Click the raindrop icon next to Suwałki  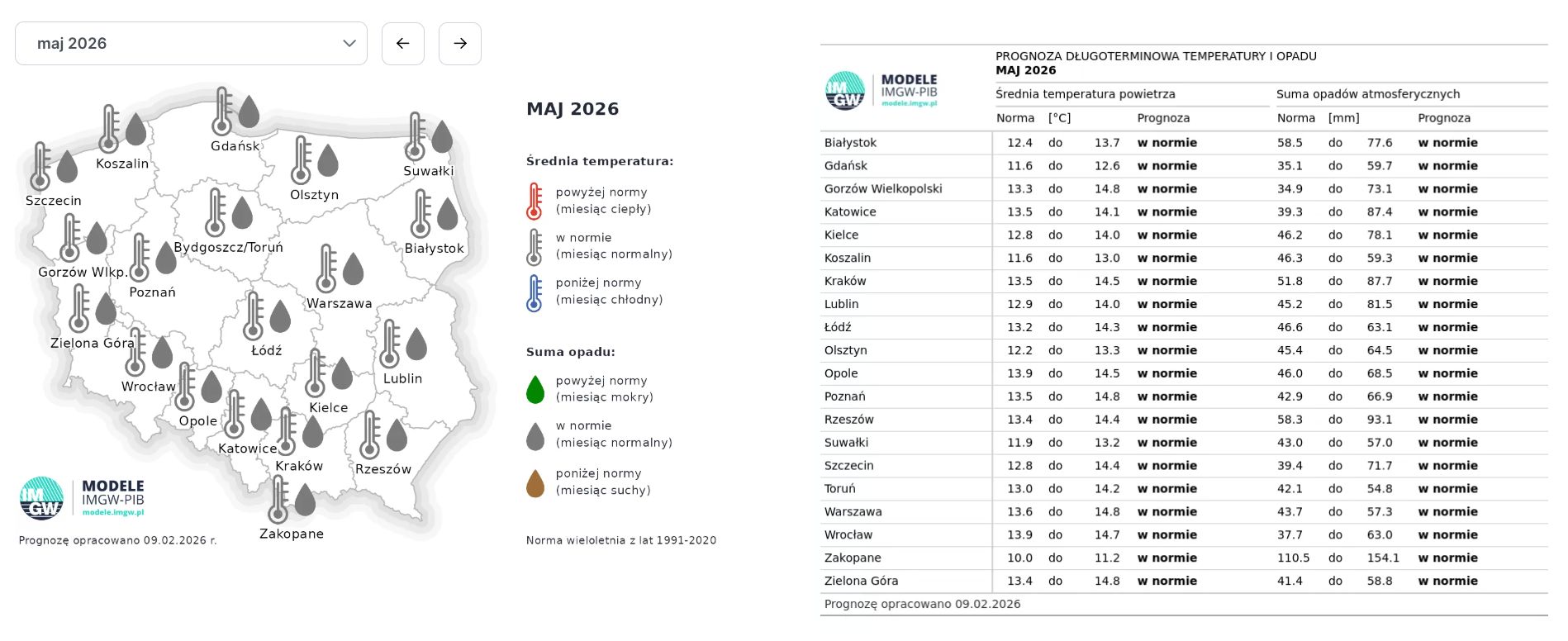pyautogui.click(x=442, y=137)
